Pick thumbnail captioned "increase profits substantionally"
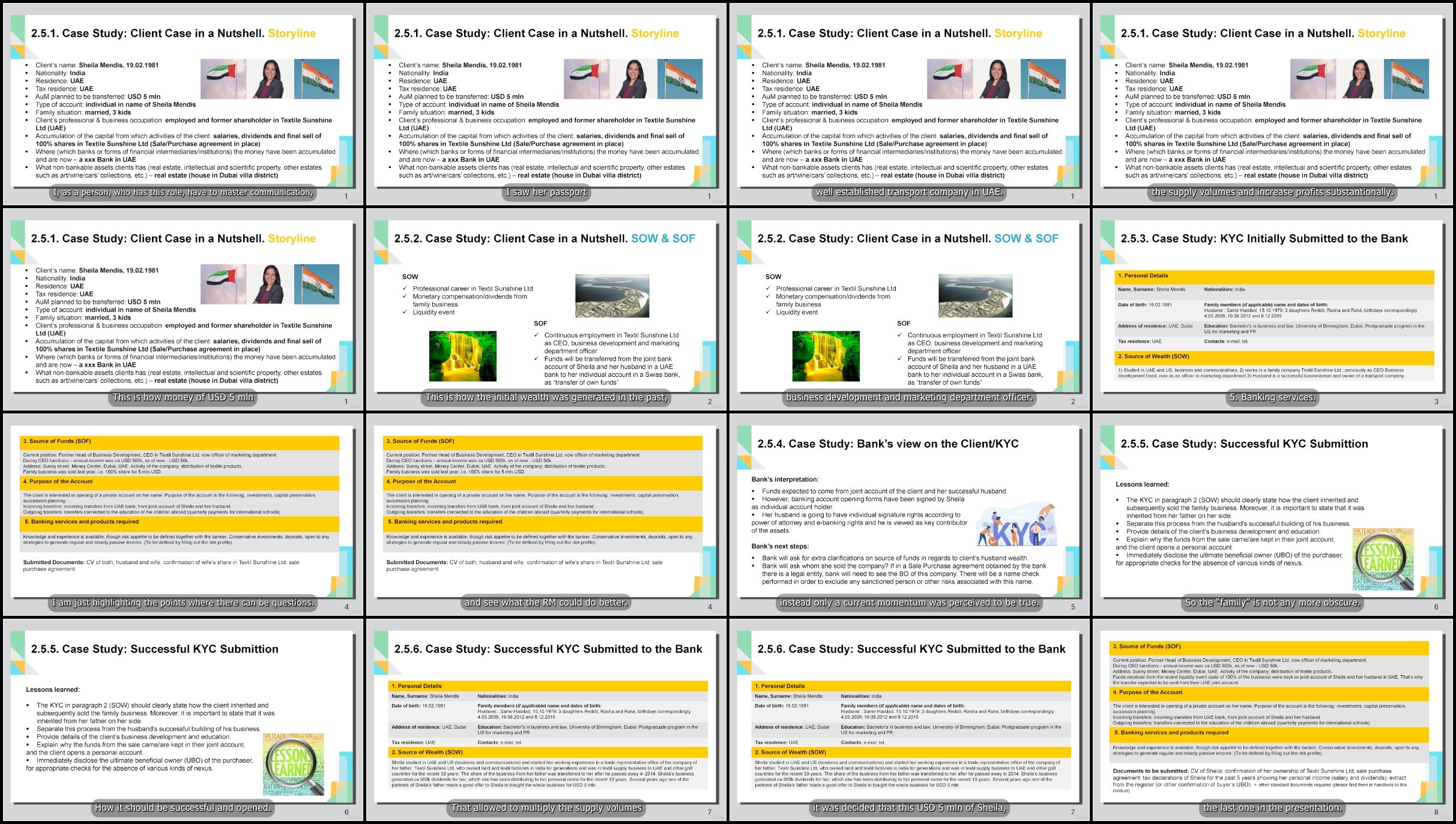The height and width of the screenshot is (824, 1456). [x=1272, y=104]
